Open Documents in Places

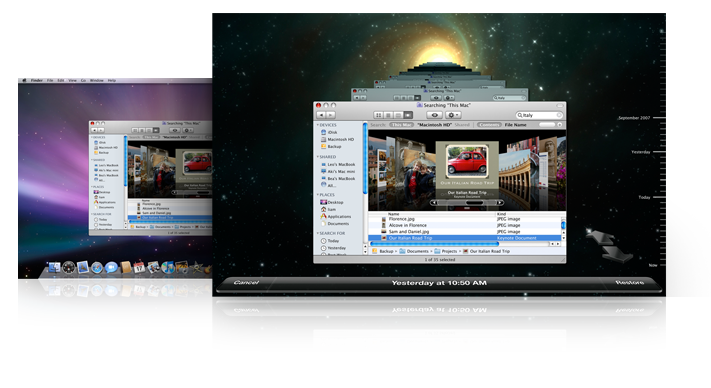tap(335, 224)
